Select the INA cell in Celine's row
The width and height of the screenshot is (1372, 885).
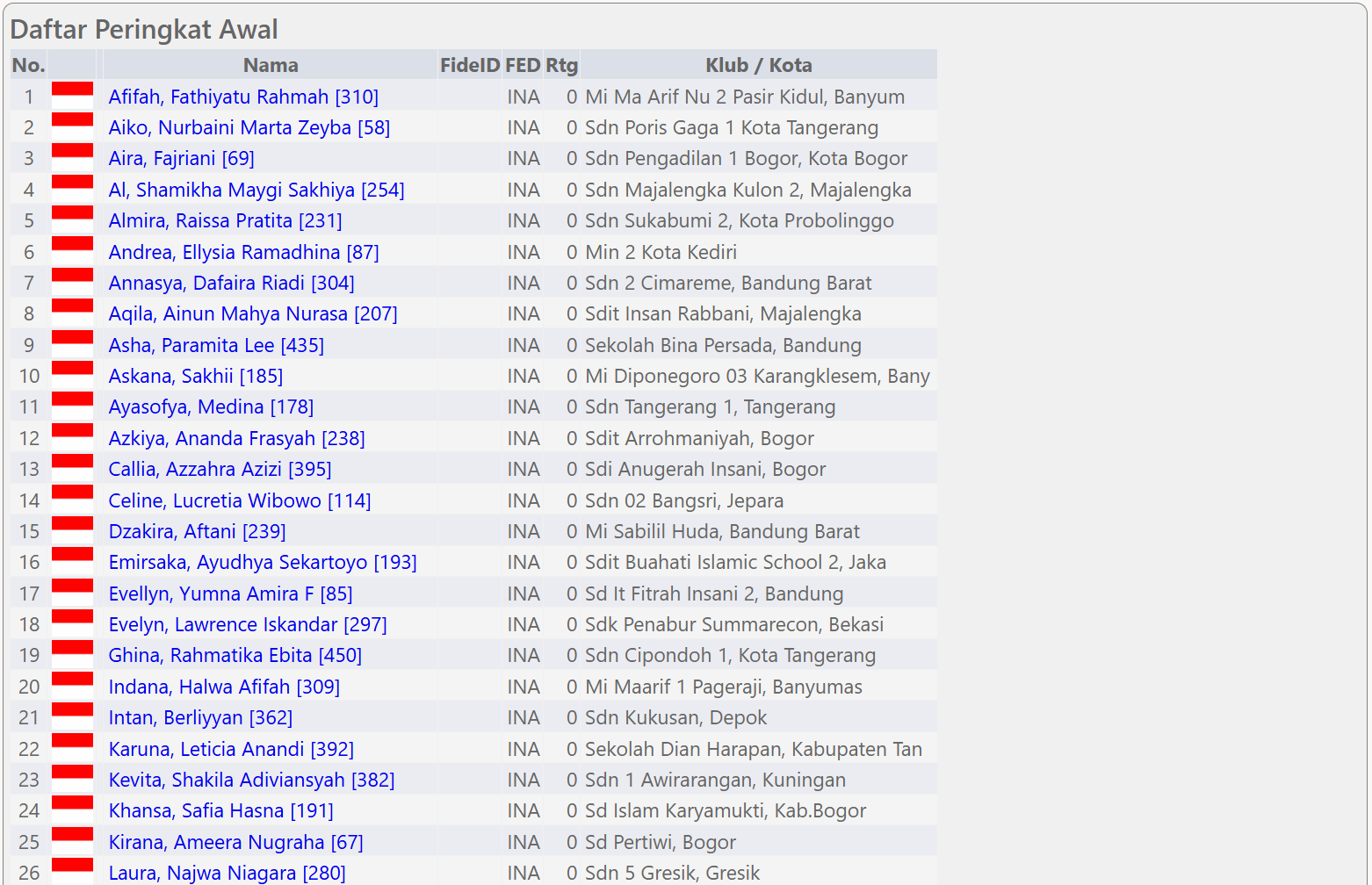point(524,500)
